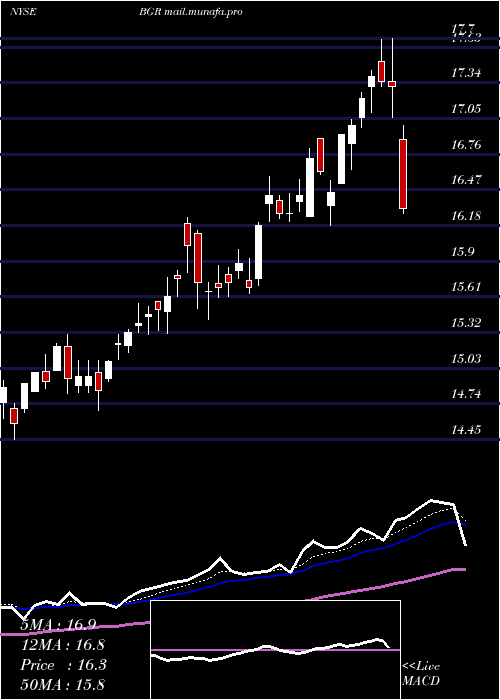This screenshot has height=700, width=500.
Task: Click the MACD inset chart panel
Action: tap(275, 650)
